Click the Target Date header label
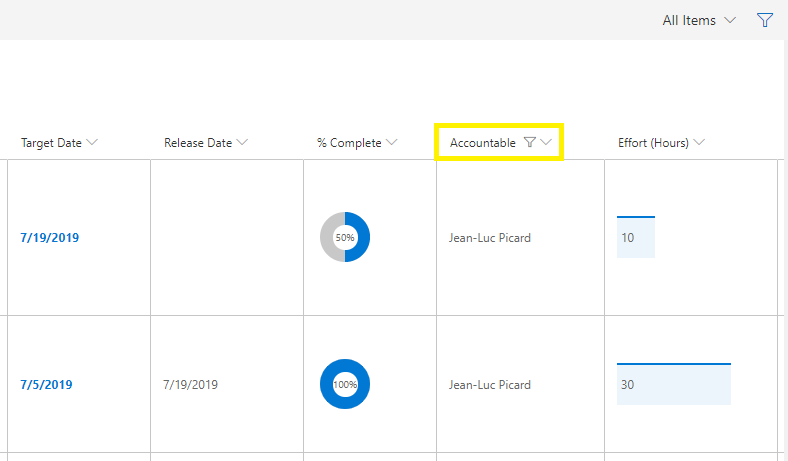 51,143
